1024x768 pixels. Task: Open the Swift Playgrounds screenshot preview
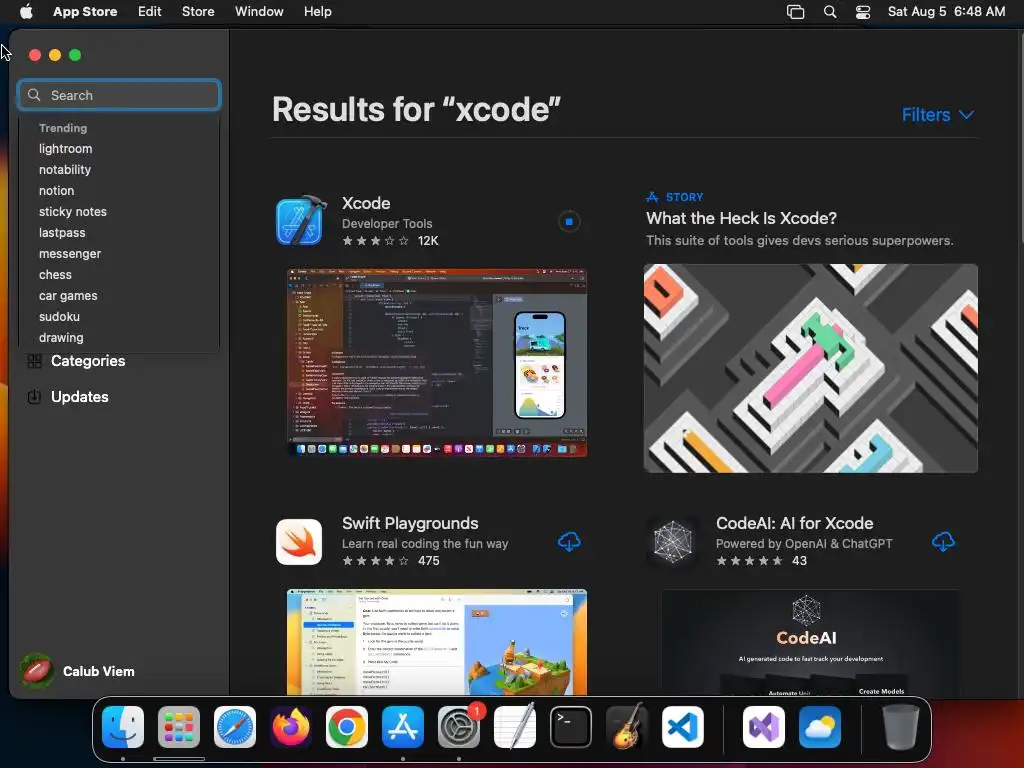(x=437, y=642)
